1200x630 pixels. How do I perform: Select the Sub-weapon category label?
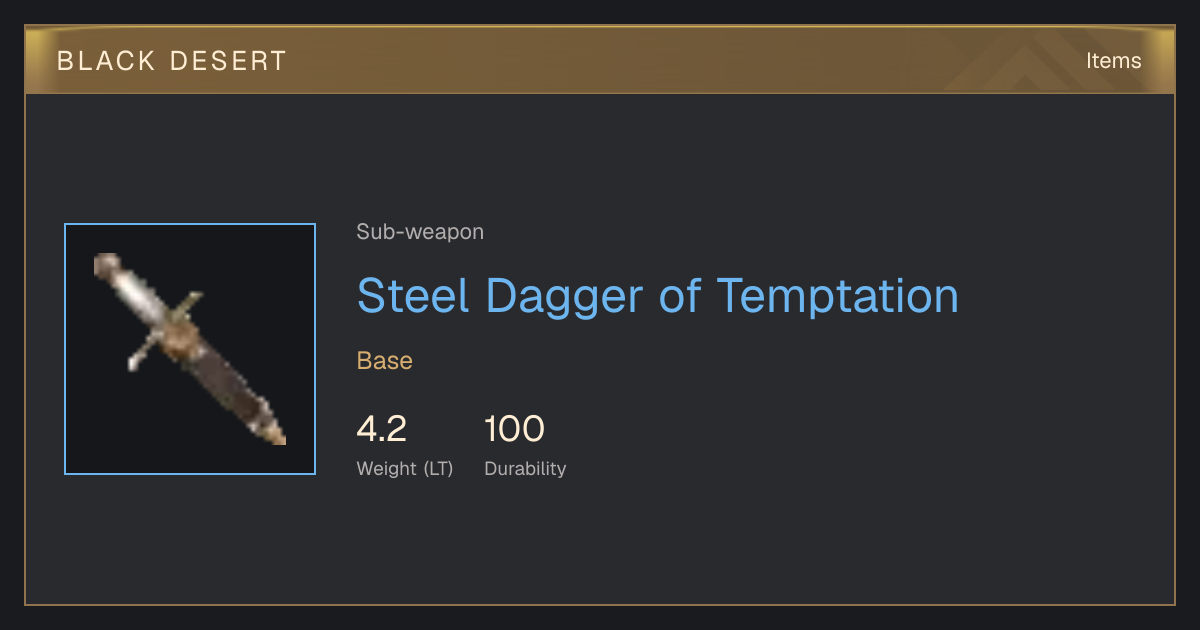420,232
